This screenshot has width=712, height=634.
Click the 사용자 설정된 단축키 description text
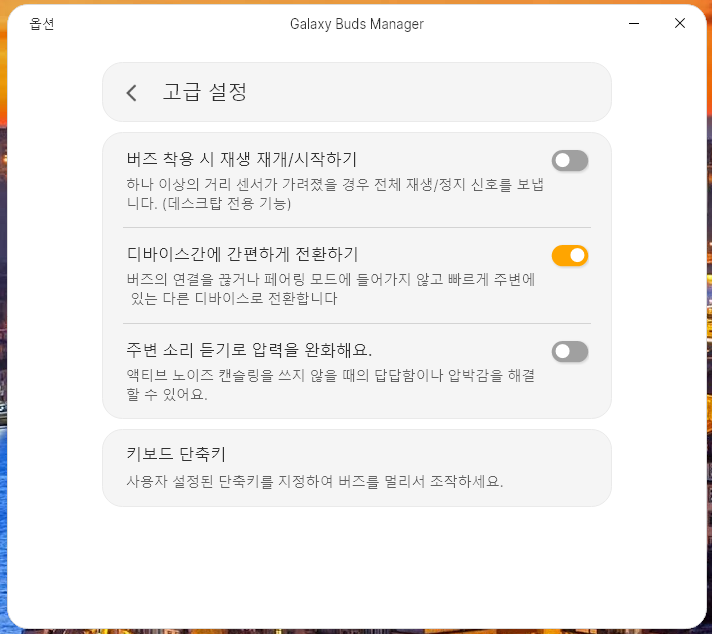point(315,481)
